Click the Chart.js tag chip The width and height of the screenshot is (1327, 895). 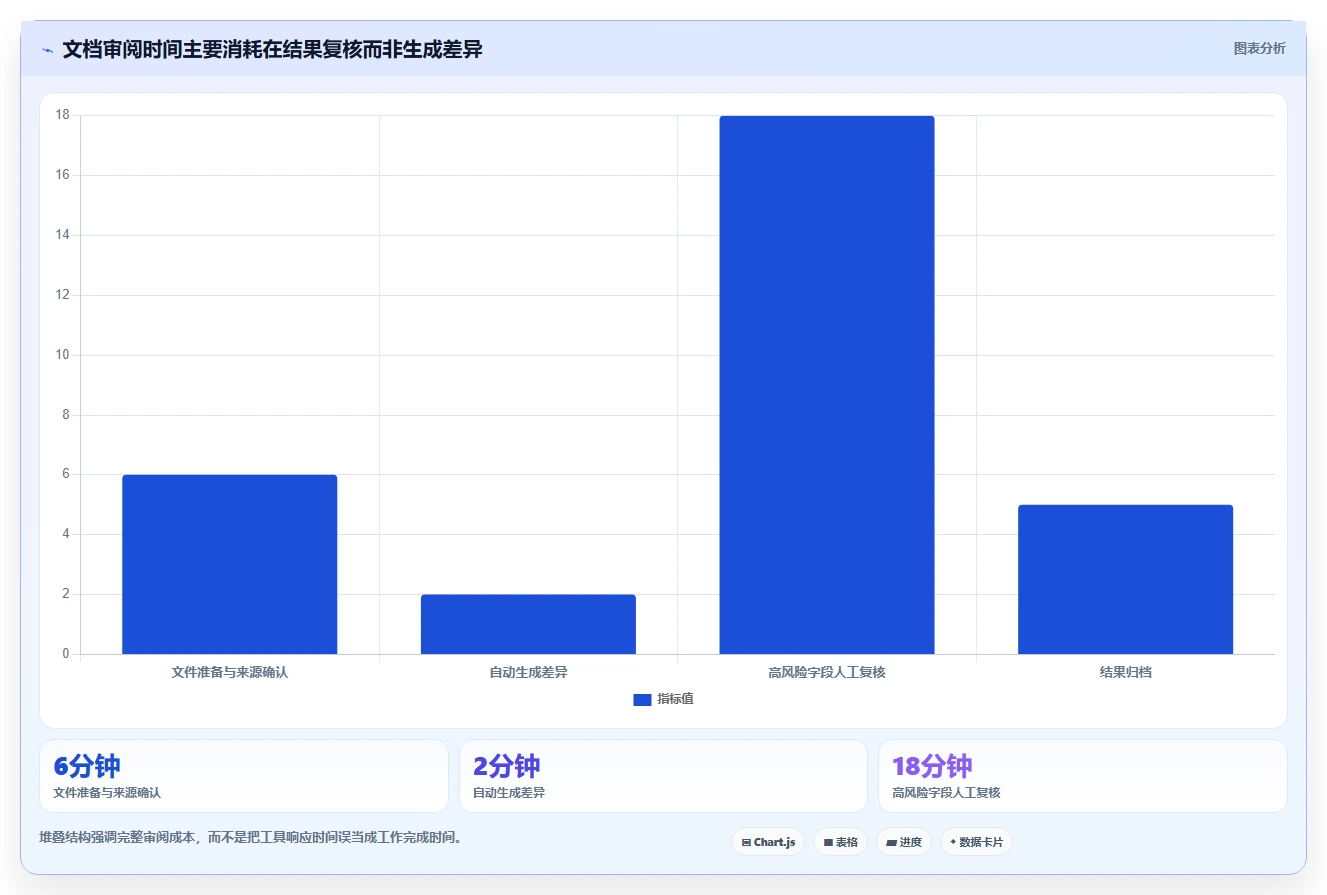(x=768, y=842)
